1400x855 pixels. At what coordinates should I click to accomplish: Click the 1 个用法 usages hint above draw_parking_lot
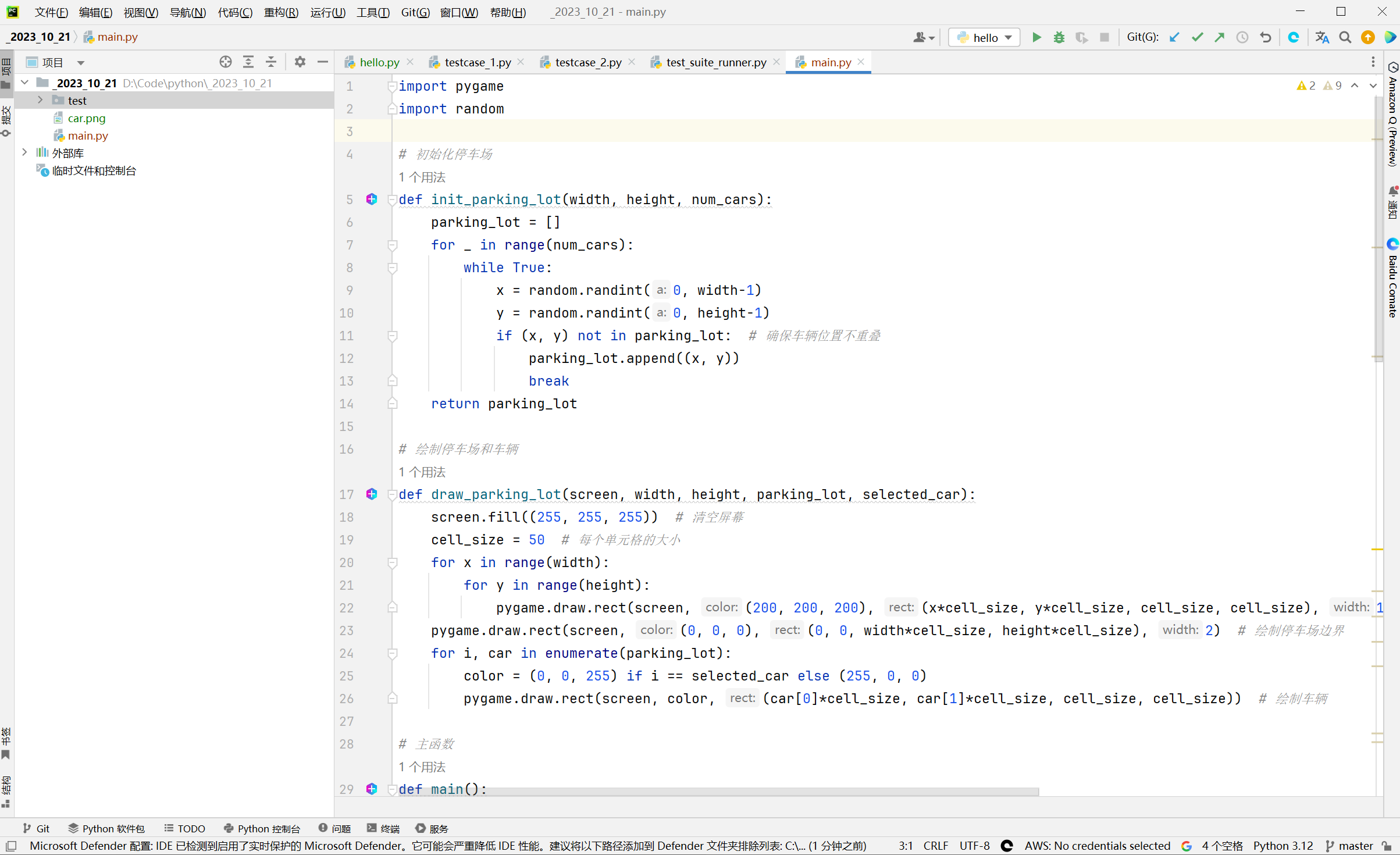click(422, 472)
